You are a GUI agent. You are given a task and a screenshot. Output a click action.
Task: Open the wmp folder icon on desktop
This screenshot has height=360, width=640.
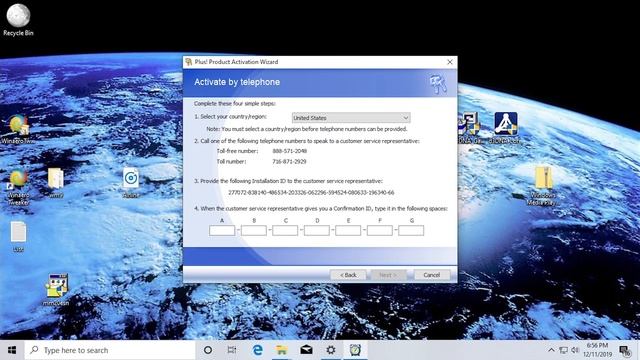coord(56,183)
